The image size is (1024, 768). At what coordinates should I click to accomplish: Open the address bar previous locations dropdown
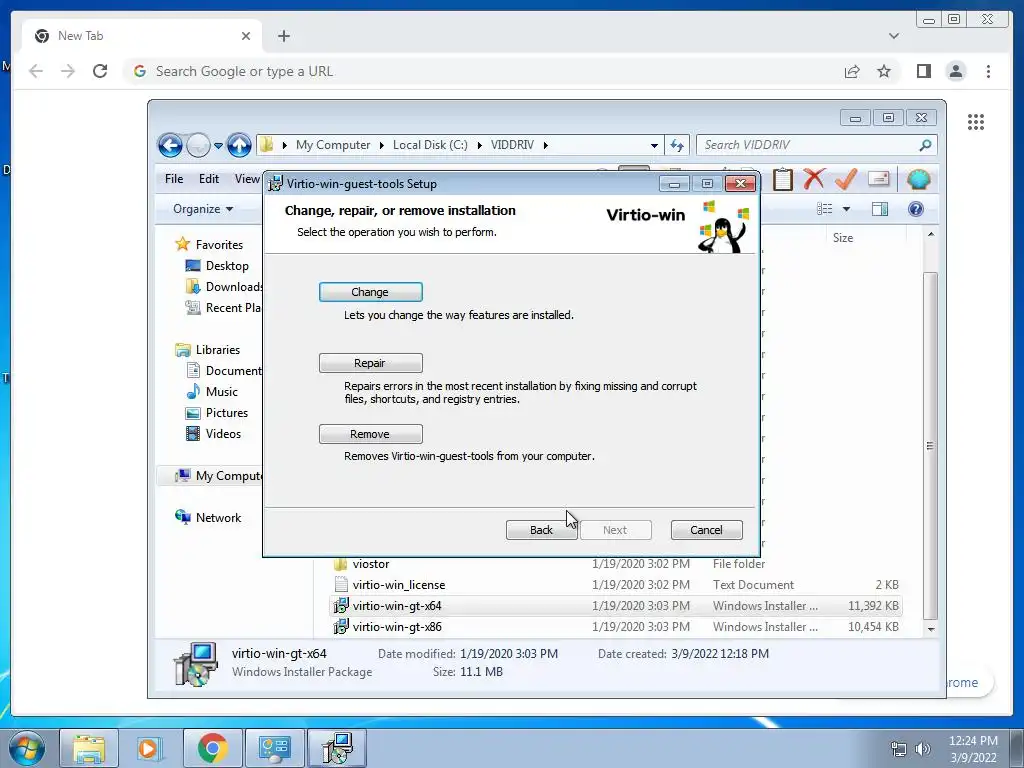pyautogui.click(x=654, y=145)
